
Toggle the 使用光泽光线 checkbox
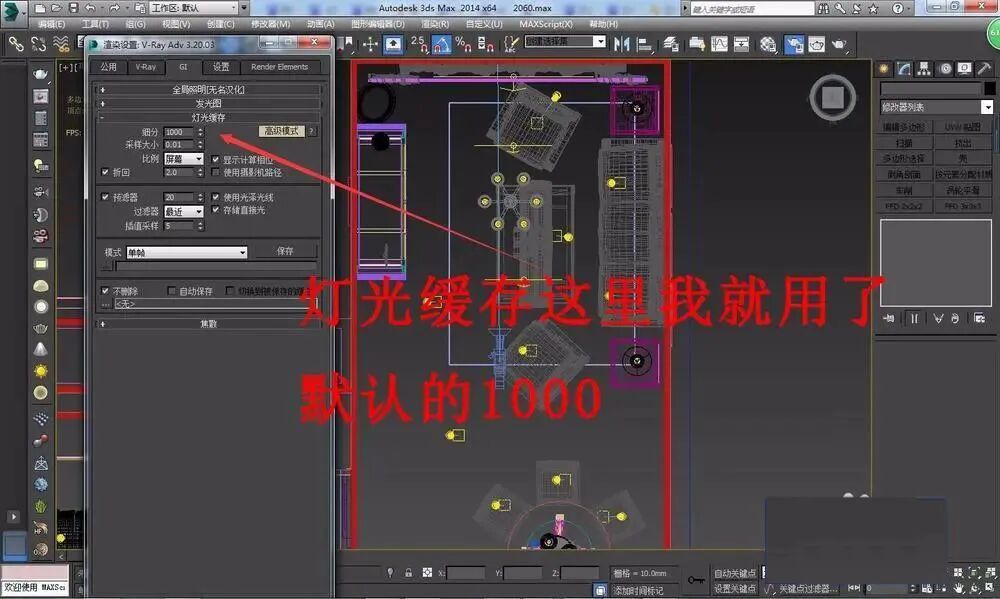216,197
